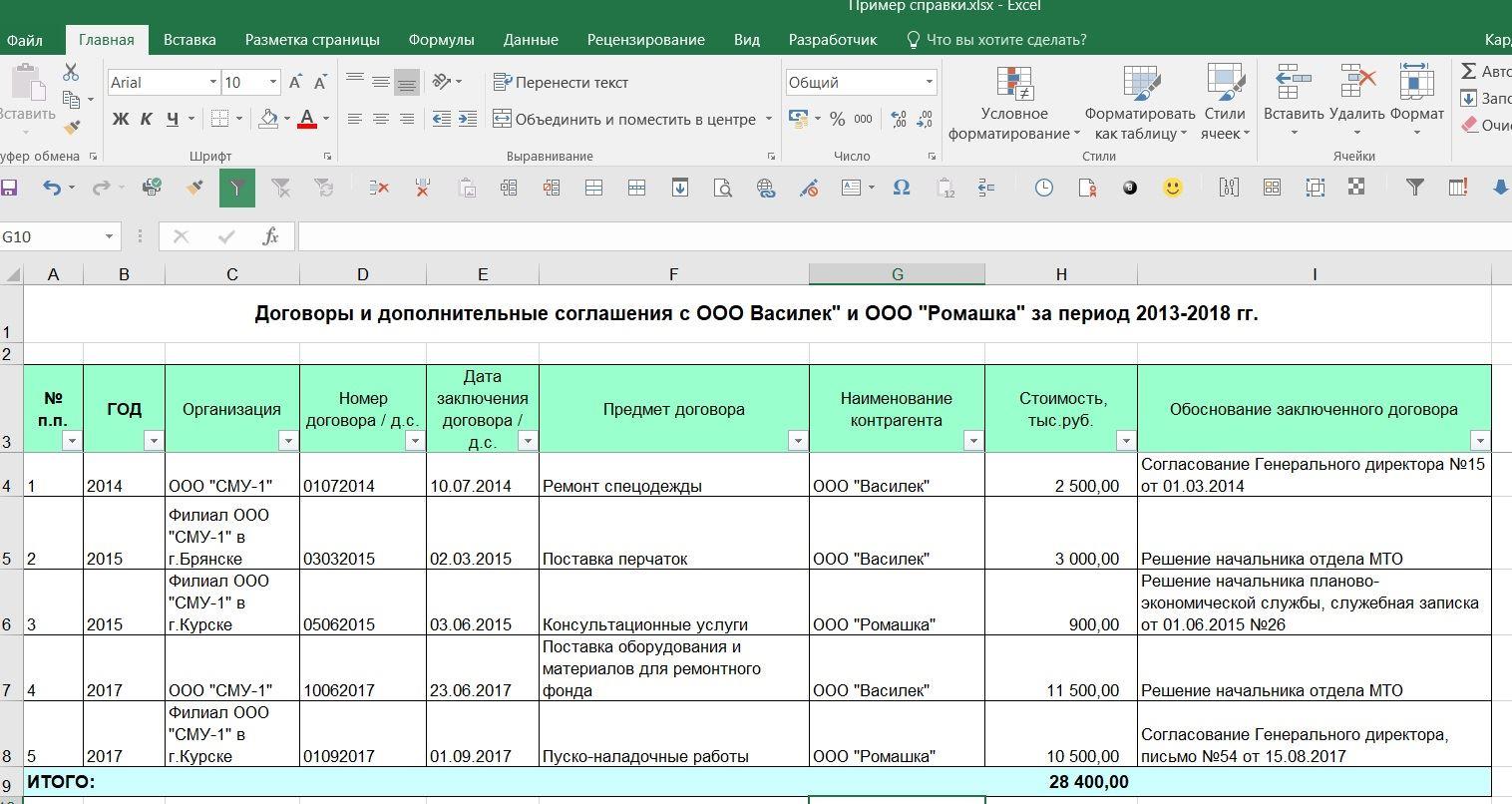Align text to the right

coord(407,119)
